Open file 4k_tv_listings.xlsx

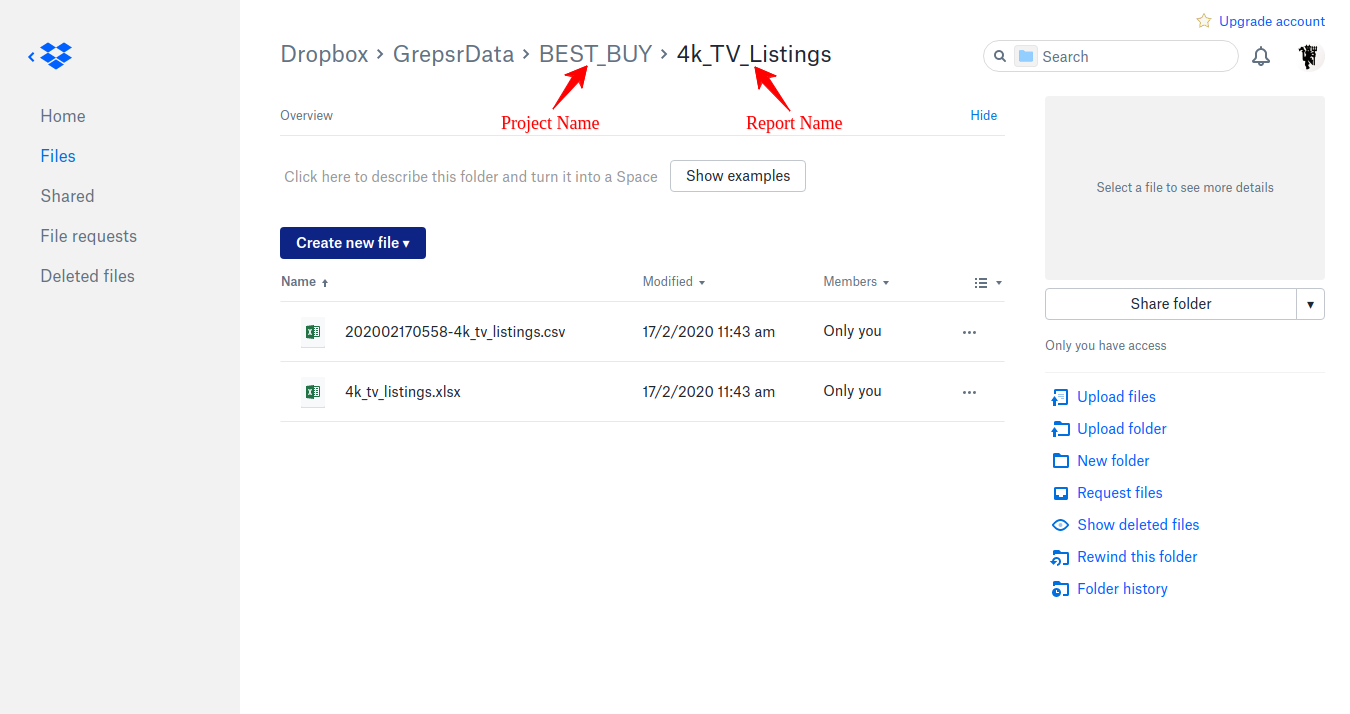(x=403, y=392)
